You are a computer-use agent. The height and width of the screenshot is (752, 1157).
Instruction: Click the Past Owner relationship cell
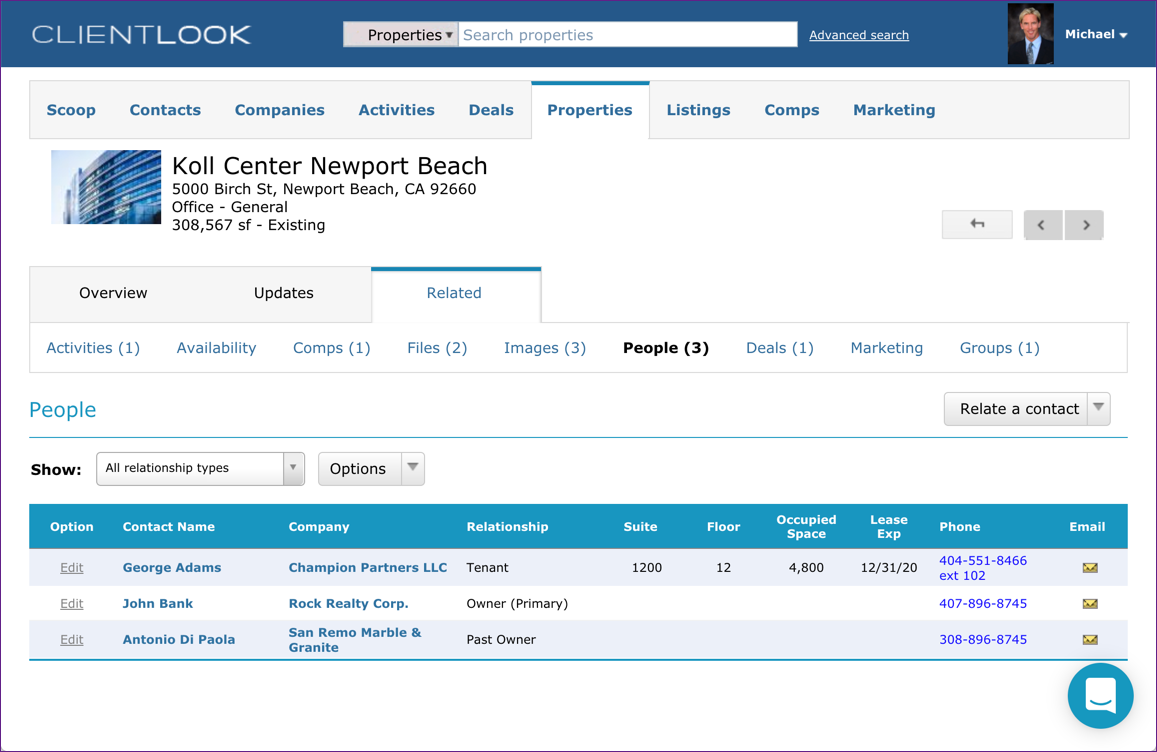click(501, 640)
